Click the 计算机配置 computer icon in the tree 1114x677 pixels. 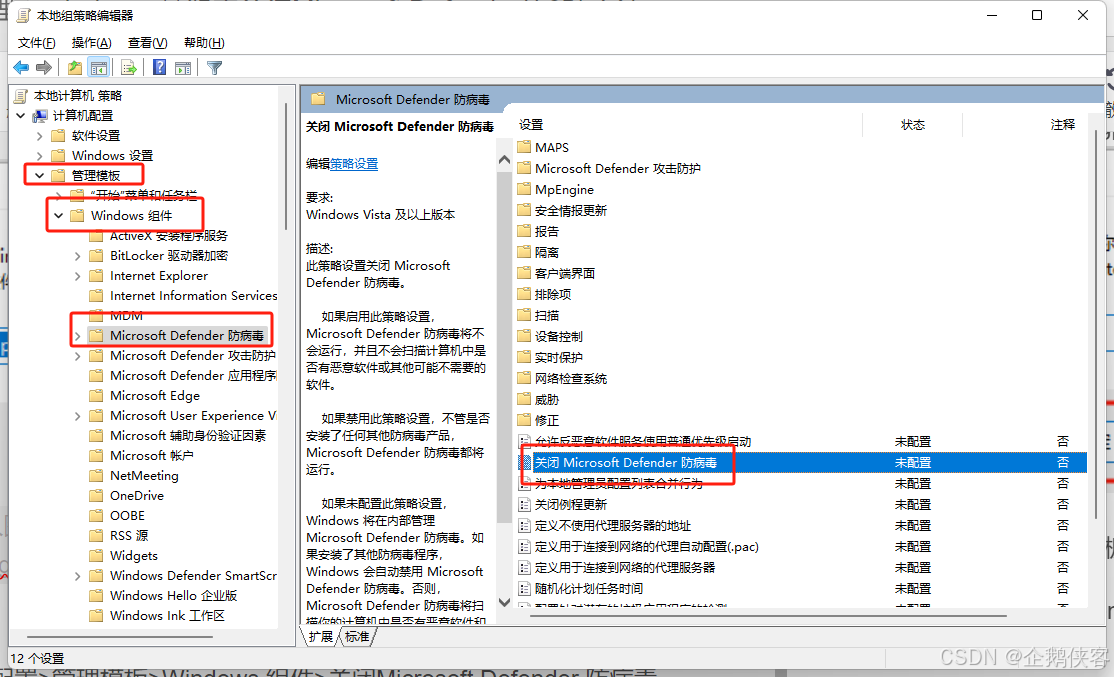tap(40, 116)
